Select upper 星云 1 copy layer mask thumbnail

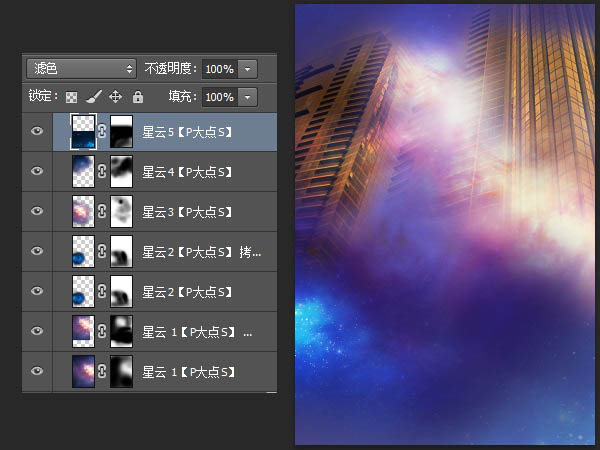(x=121, y=331)
